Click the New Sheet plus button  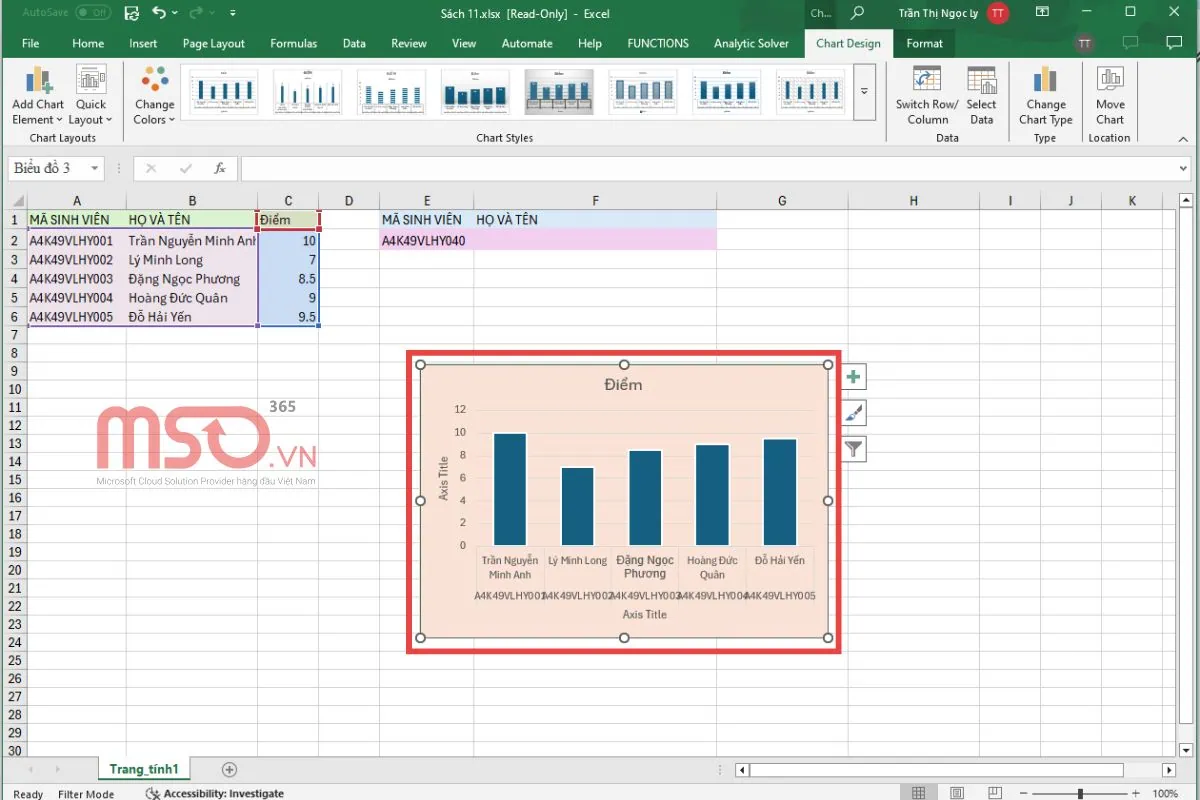(228, 768)
